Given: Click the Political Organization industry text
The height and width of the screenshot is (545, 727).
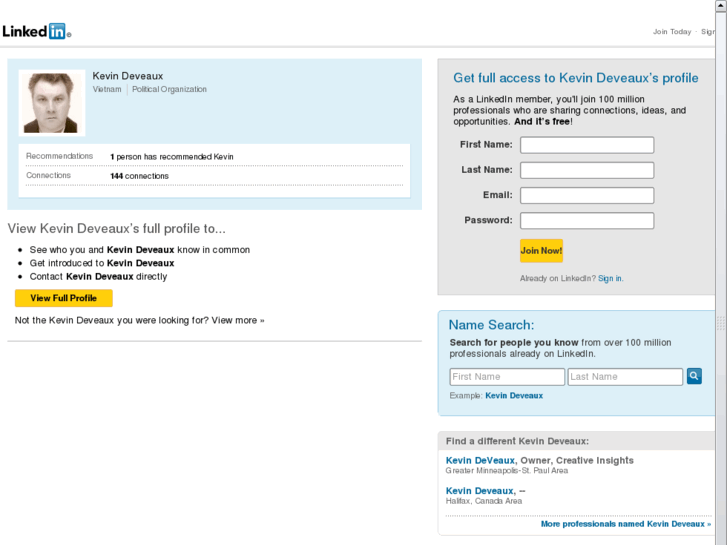Looking at the screenshot, I should [169, 89].
